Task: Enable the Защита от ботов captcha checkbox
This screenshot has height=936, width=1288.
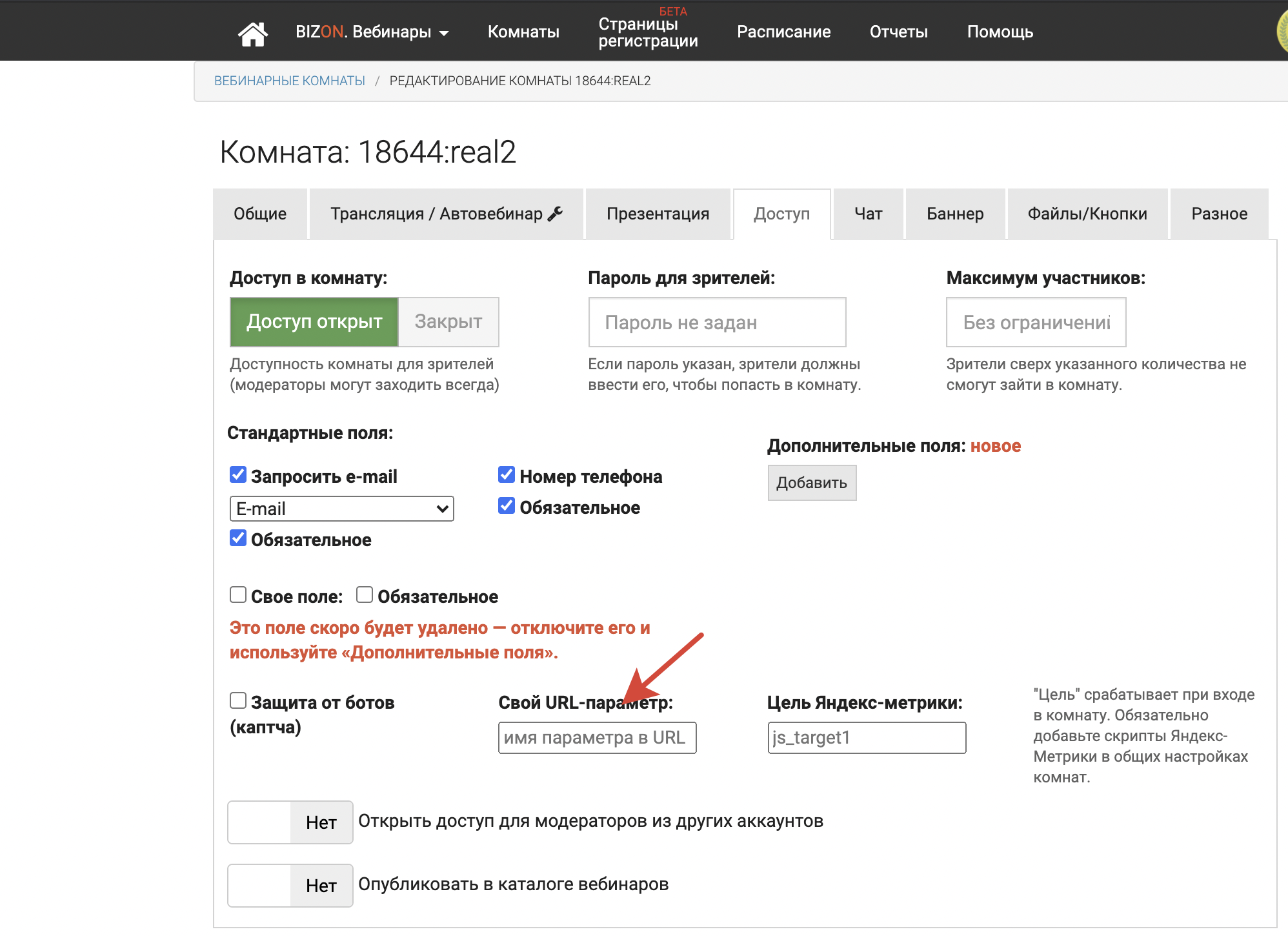Action: point(238,701)
